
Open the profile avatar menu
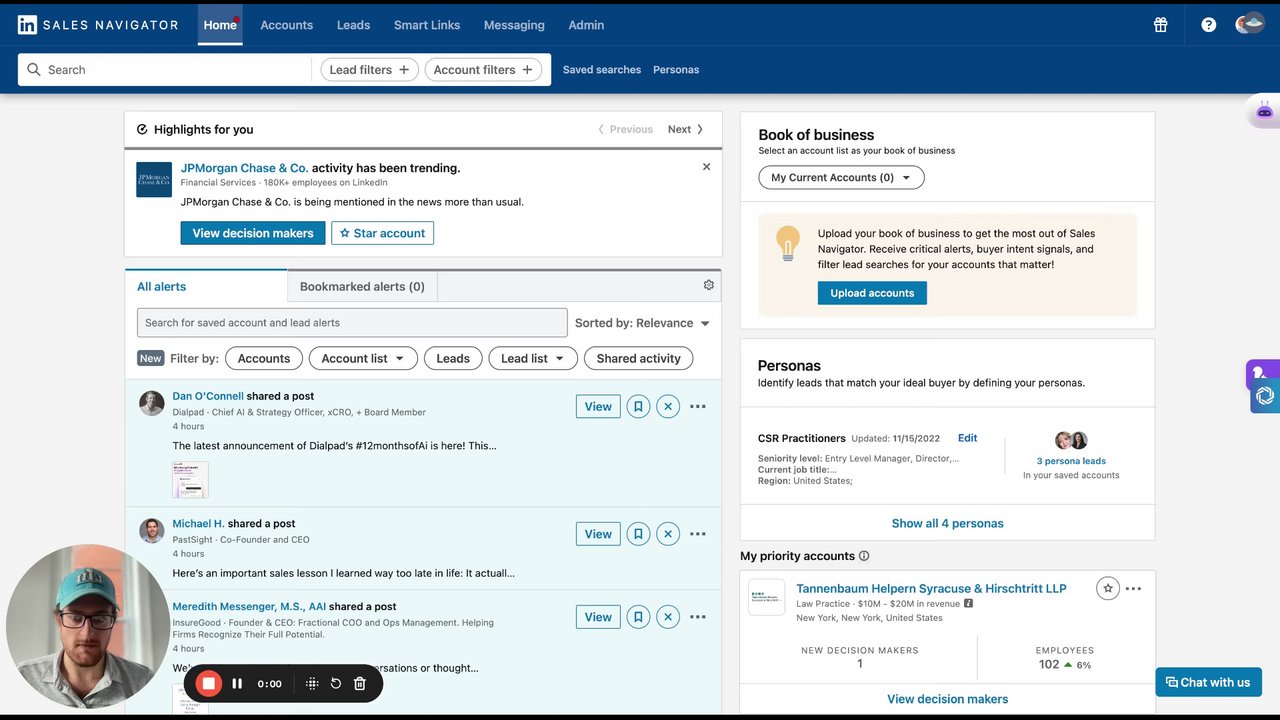point(1250,25)
